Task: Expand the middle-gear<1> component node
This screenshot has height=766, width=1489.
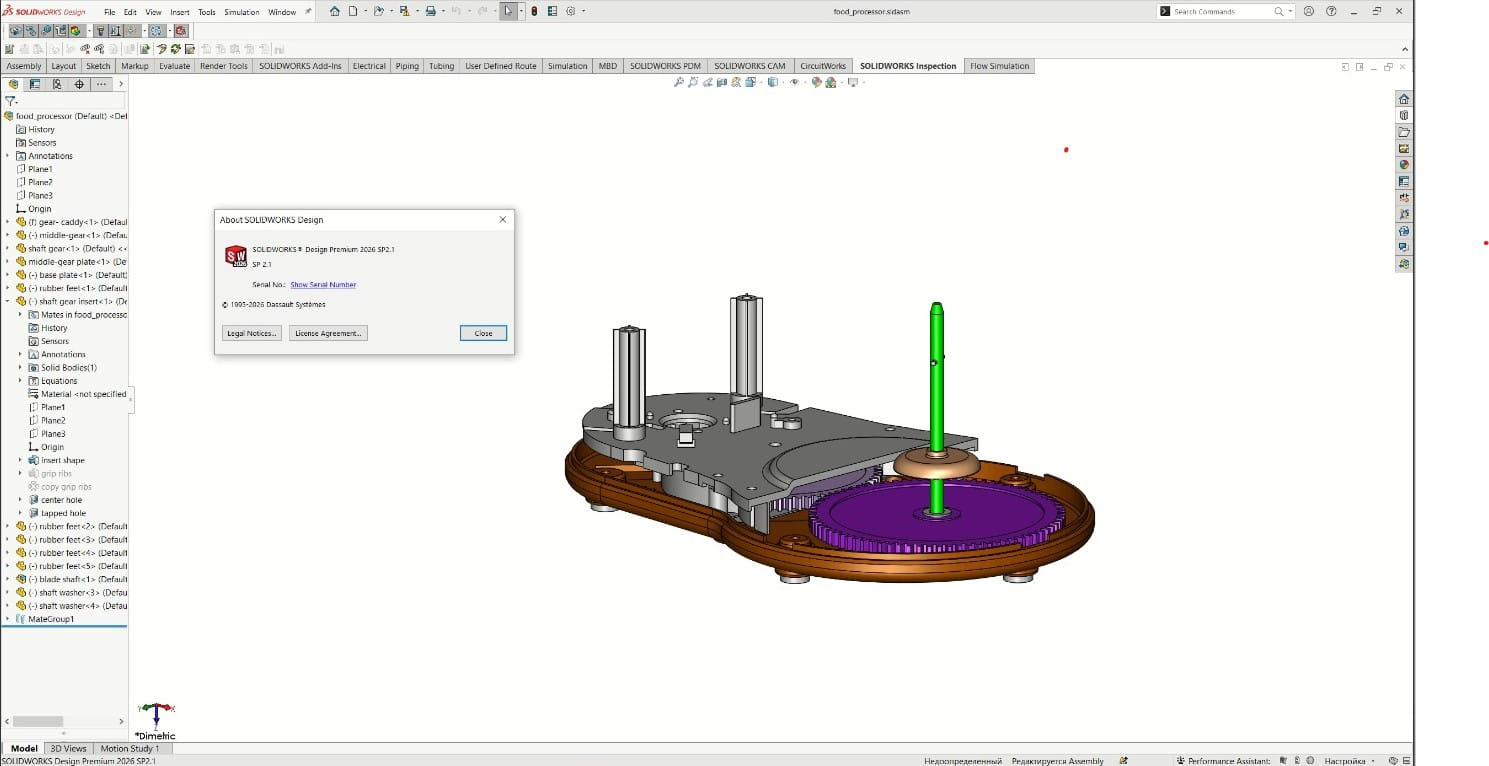Action: [x=8, y=235]
